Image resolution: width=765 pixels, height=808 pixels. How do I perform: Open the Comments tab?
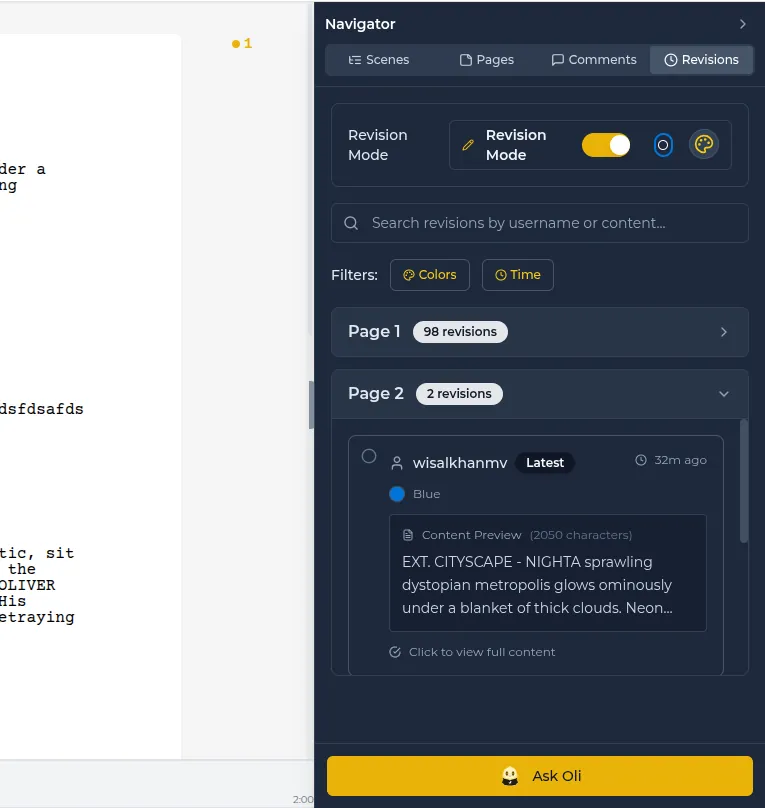[594, 60]
